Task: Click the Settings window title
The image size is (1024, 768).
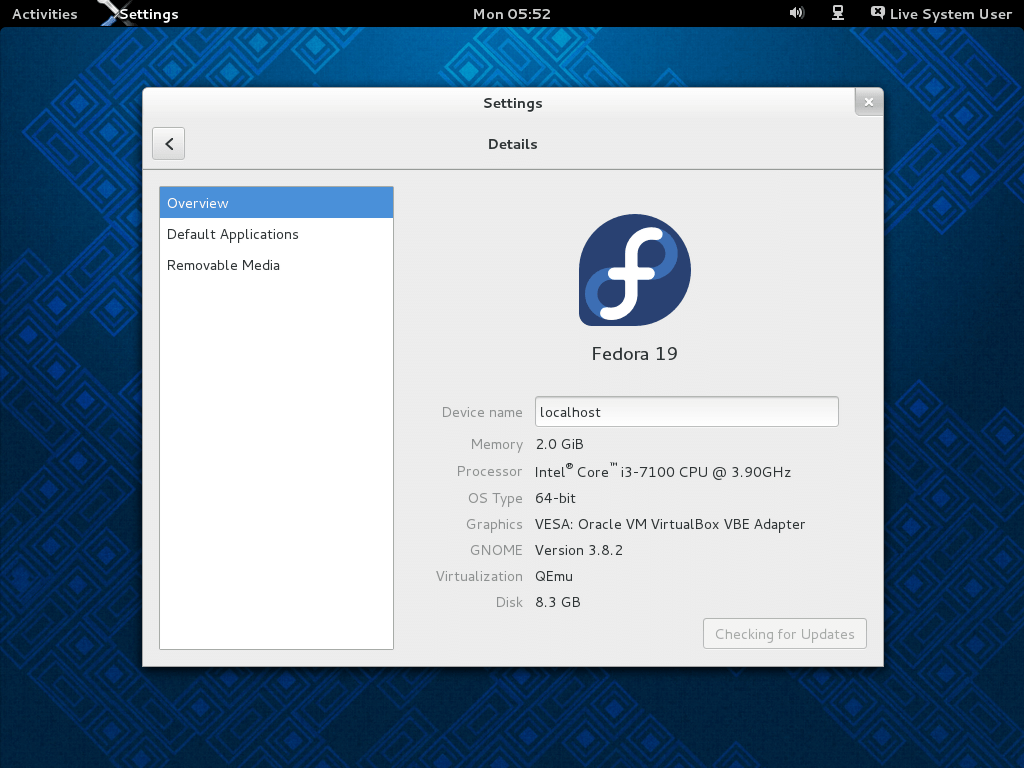Action: 513,103
